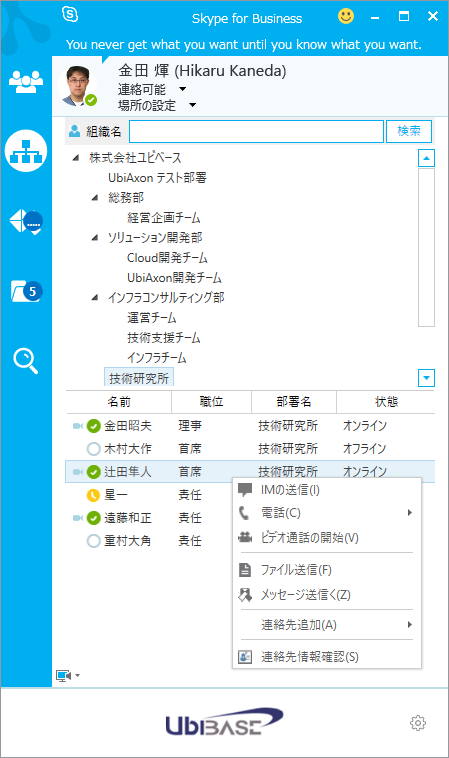
Task: Click the monitor device icon at bottom
Action: coord(63,675)
